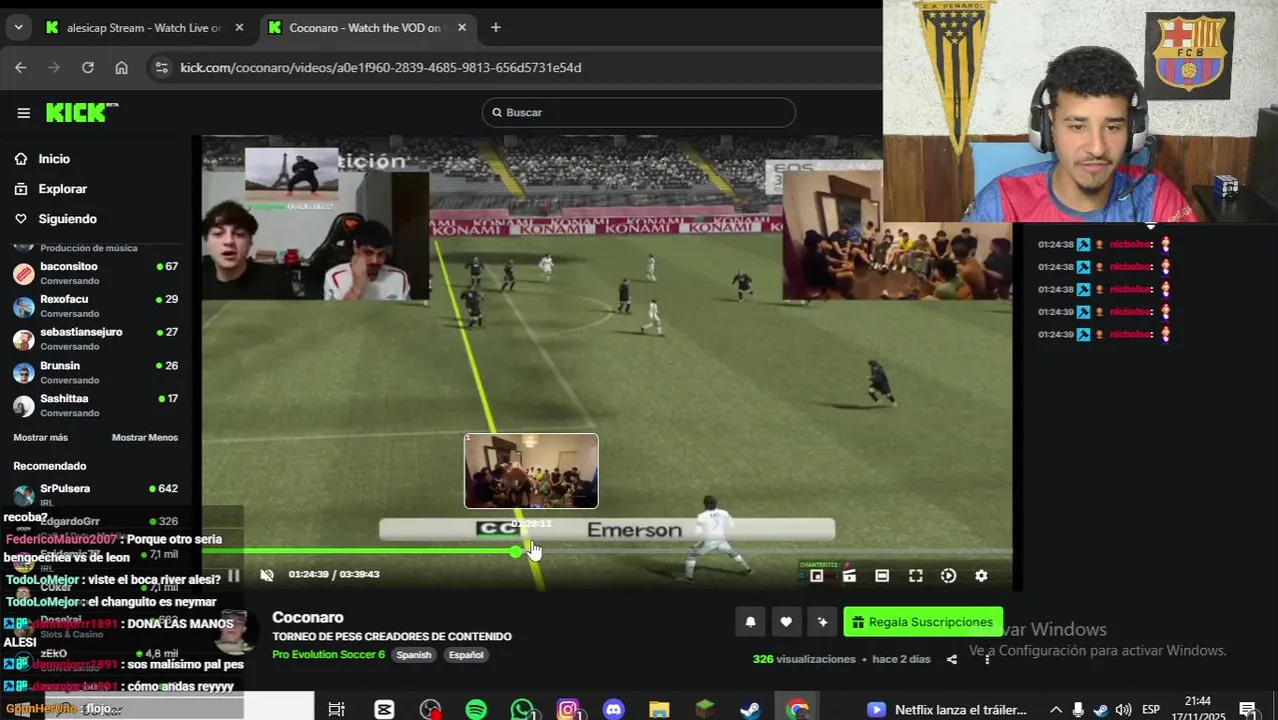The width and height of the screenshot is (1278, 720).
Task: Open Task View on taskbar
Action: (x=337, y=710)
